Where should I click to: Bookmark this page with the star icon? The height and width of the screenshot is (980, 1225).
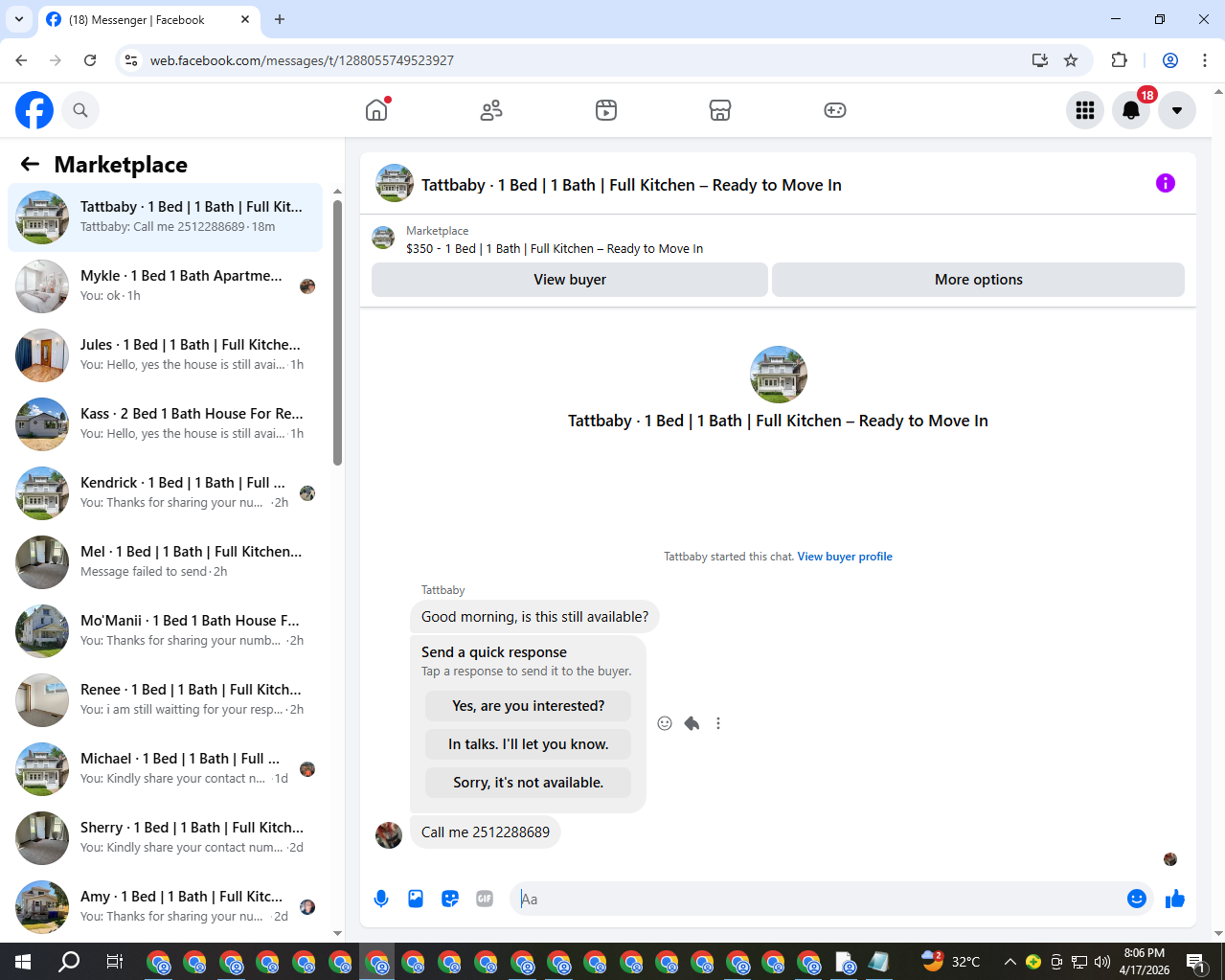pos(1071,60)
